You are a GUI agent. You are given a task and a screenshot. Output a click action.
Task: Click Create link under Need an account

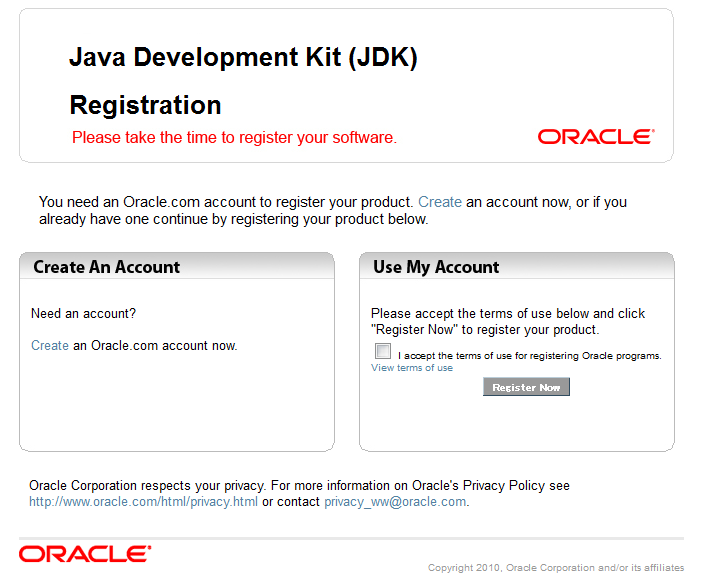[x=50, y=346]
